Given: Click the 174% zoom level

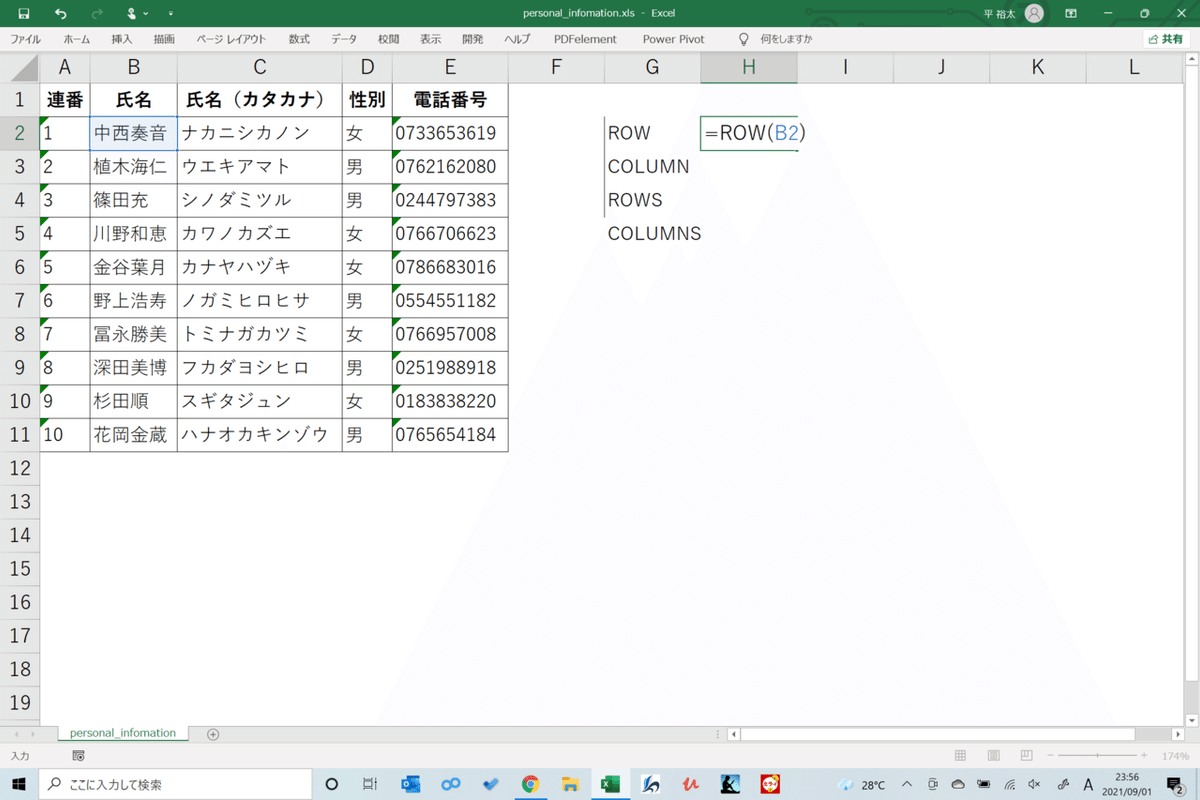Looking at the screenshot, I should 1175,756.
